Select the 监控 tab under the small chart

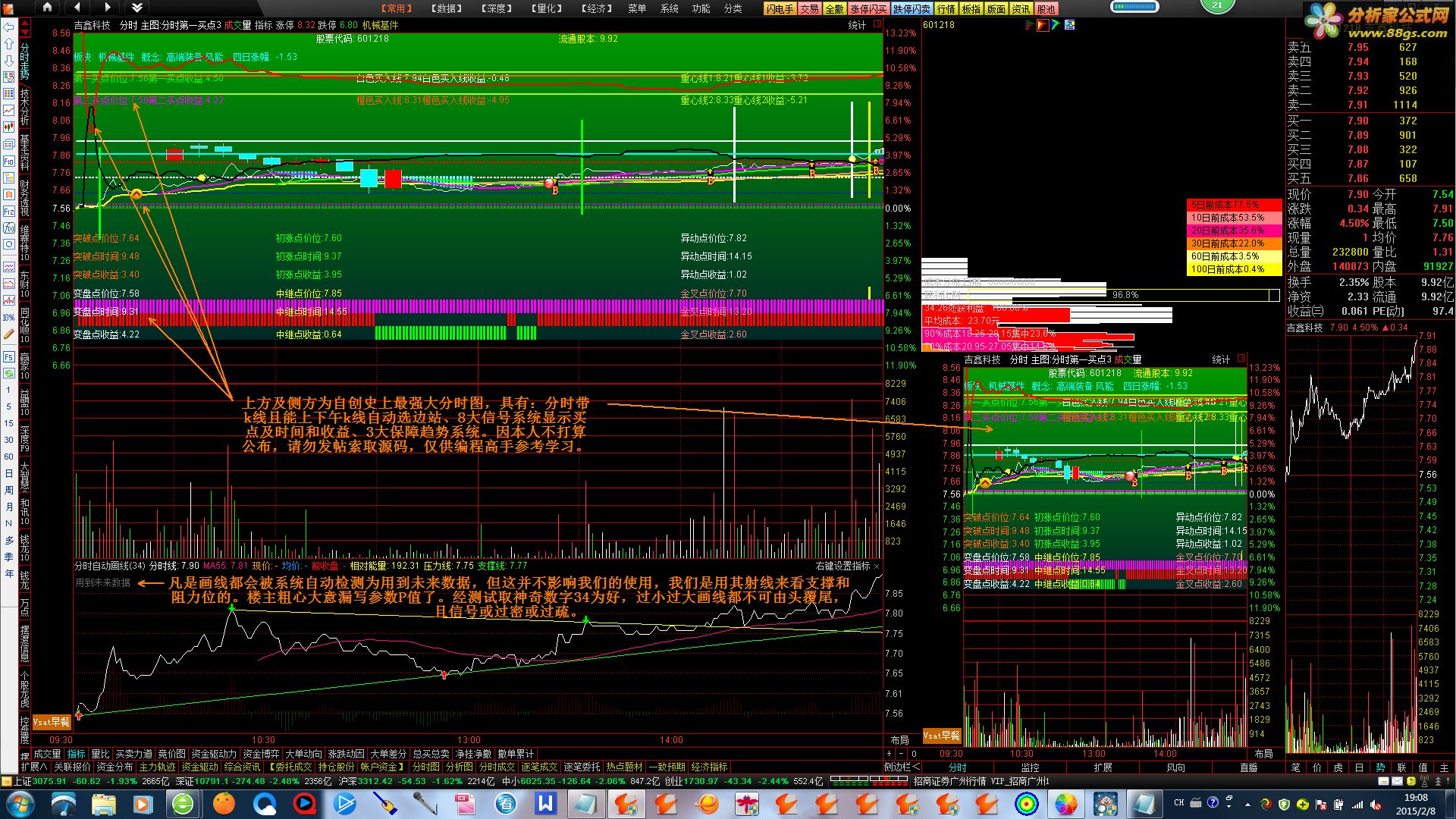click(1030, 767)
